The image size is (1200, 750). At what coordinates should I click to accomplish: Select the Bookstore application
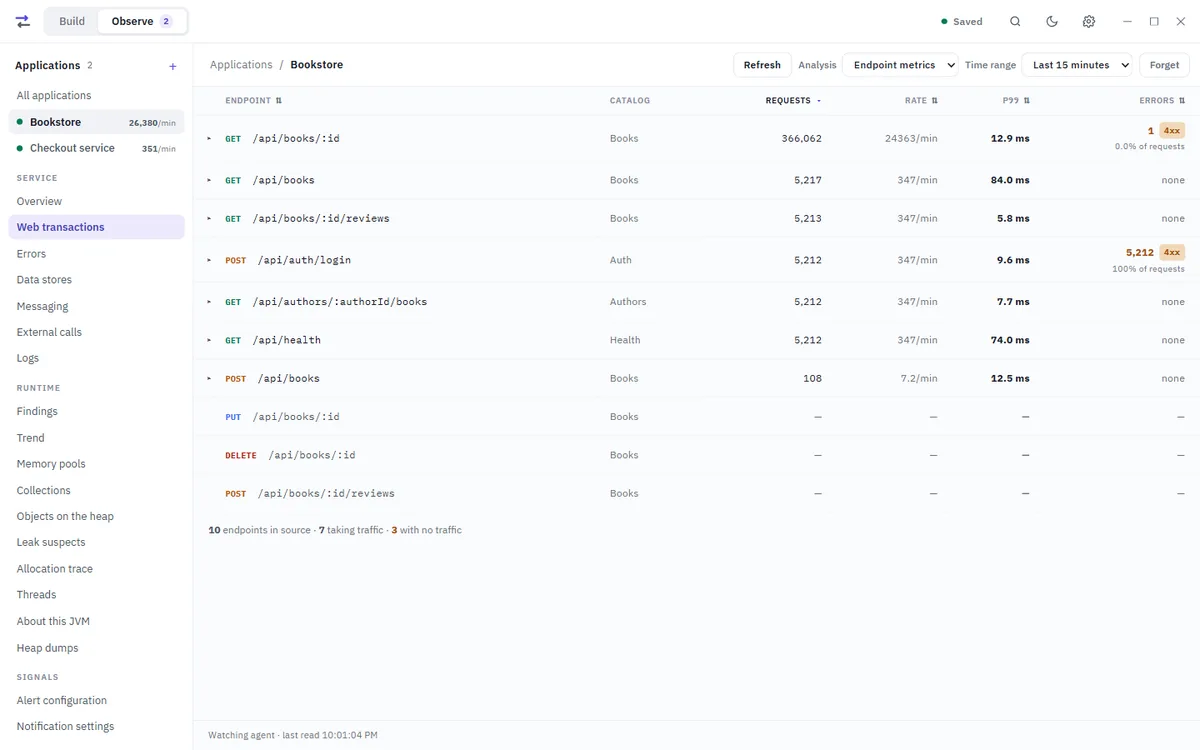point(96,122)
